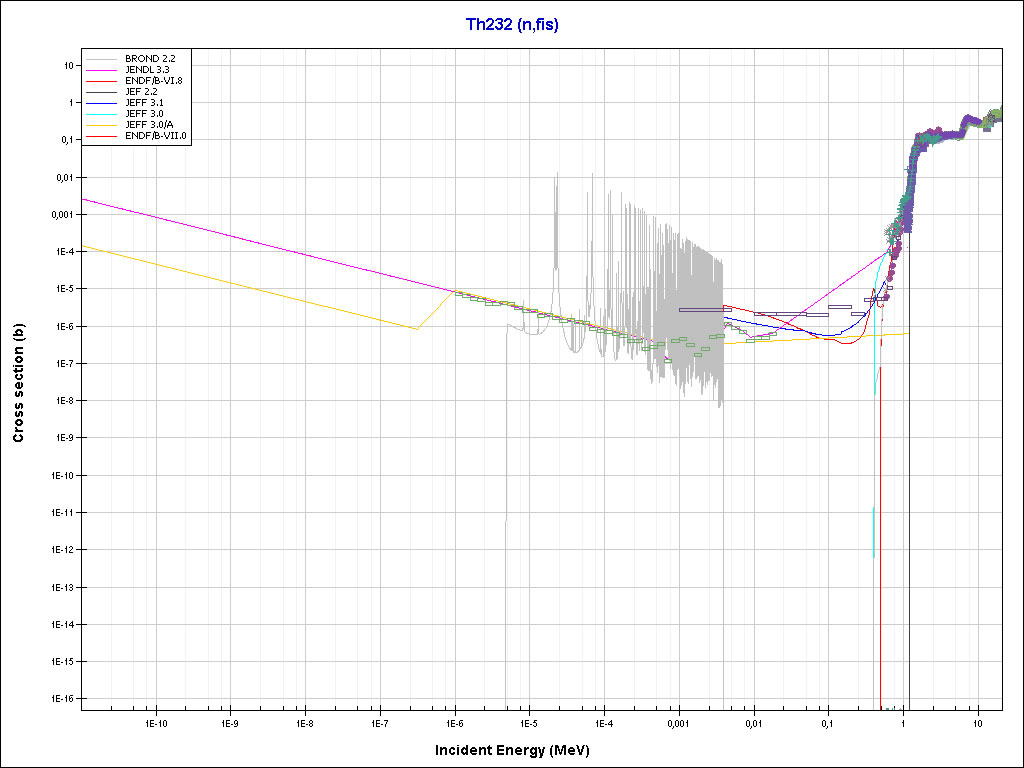1024x768 pixels.
Task: Click the BROND 2.2 legend entry
Action: tap(146, 58)
